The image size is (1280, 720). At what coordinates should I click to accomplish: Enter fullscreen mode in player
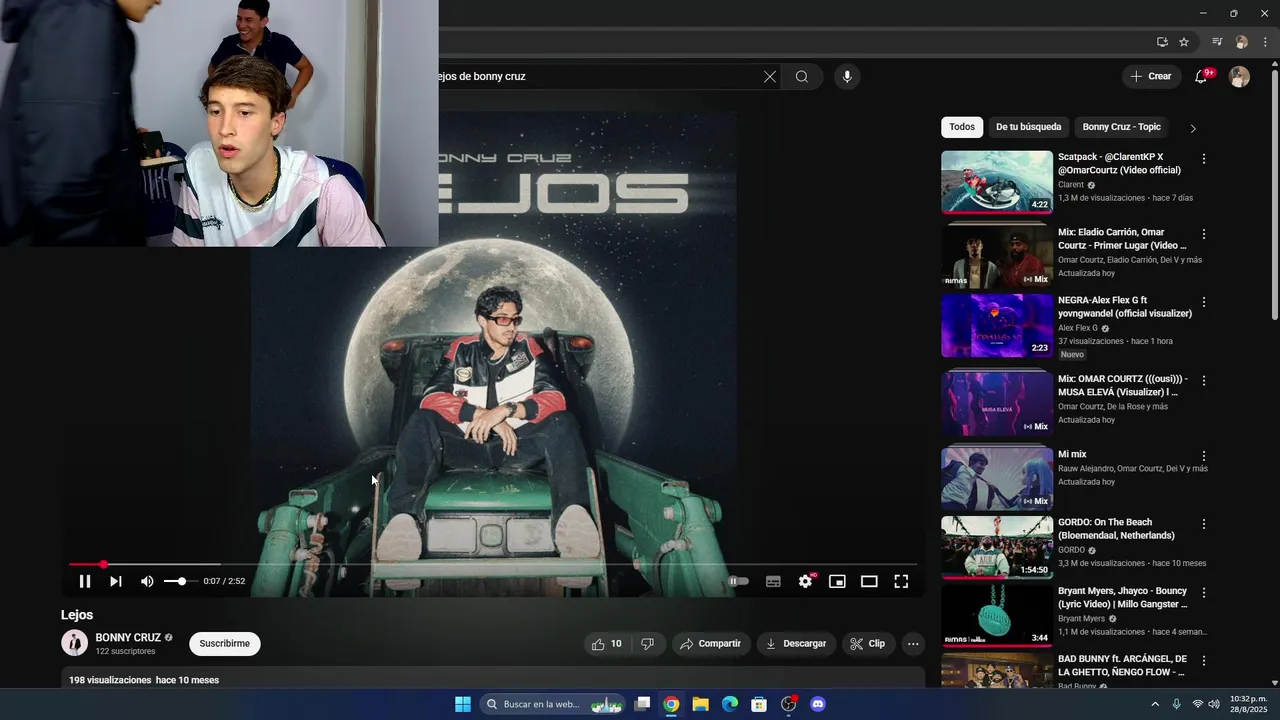click(x=901, y=581)
